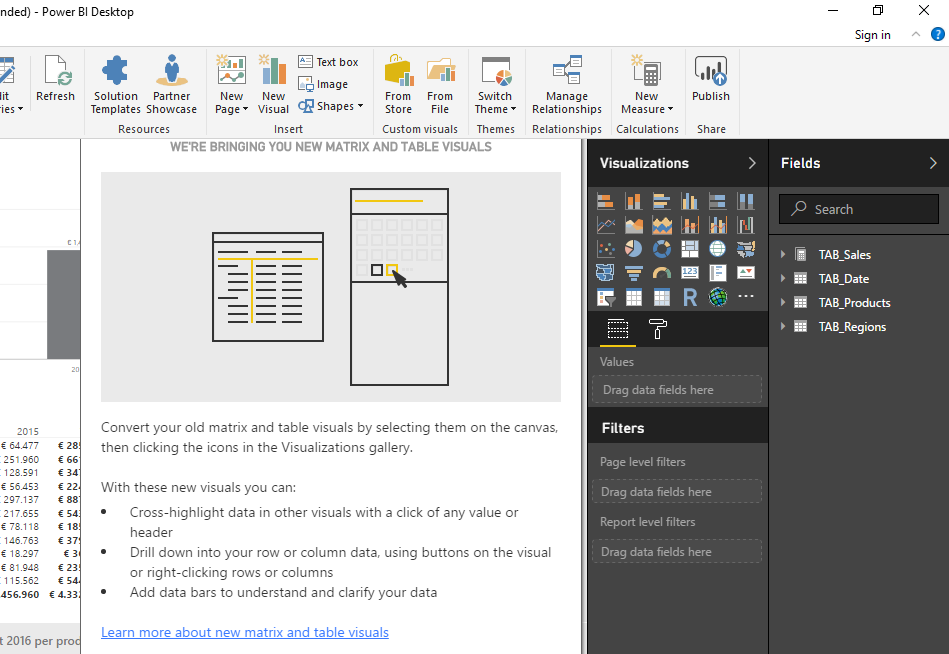
Task: Switch to the Format paint roller tab
Action: coord(657,330)
